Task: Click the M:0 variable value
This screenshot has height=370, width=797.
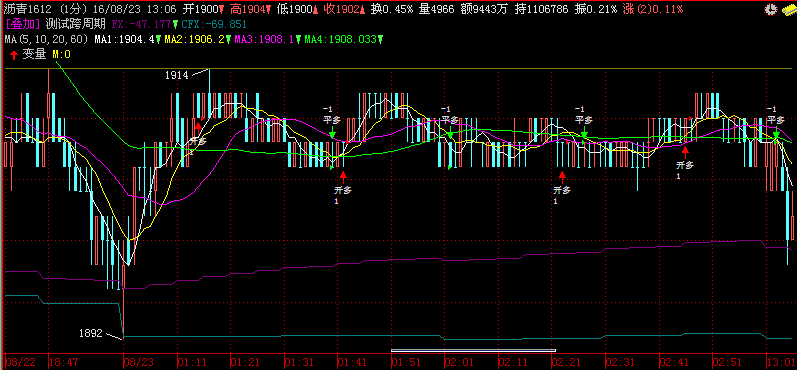Action: 62,55
